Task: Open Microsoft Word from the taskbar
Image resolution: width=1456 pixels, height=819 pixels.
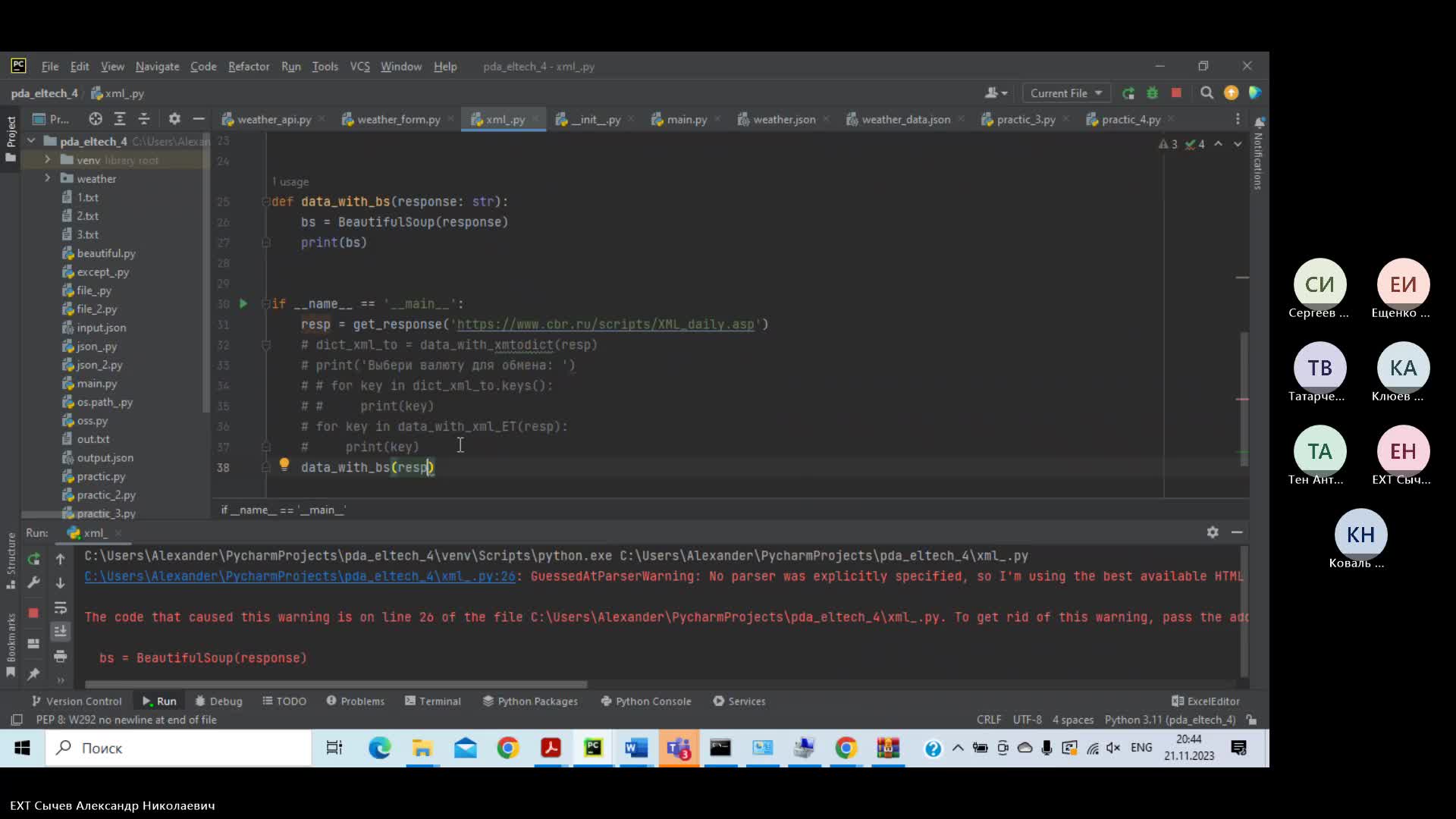Action: [x=635, y=748]
